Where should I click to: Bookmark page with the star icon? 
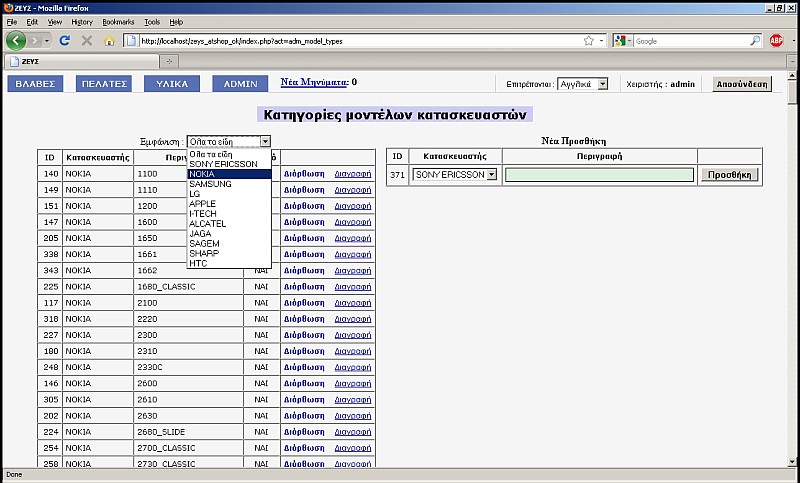(x=589, y=41)
